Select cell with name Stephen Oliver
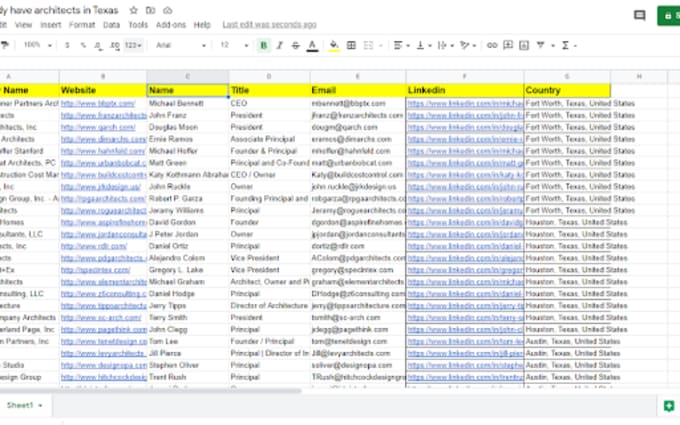 (x=187, y=365)
